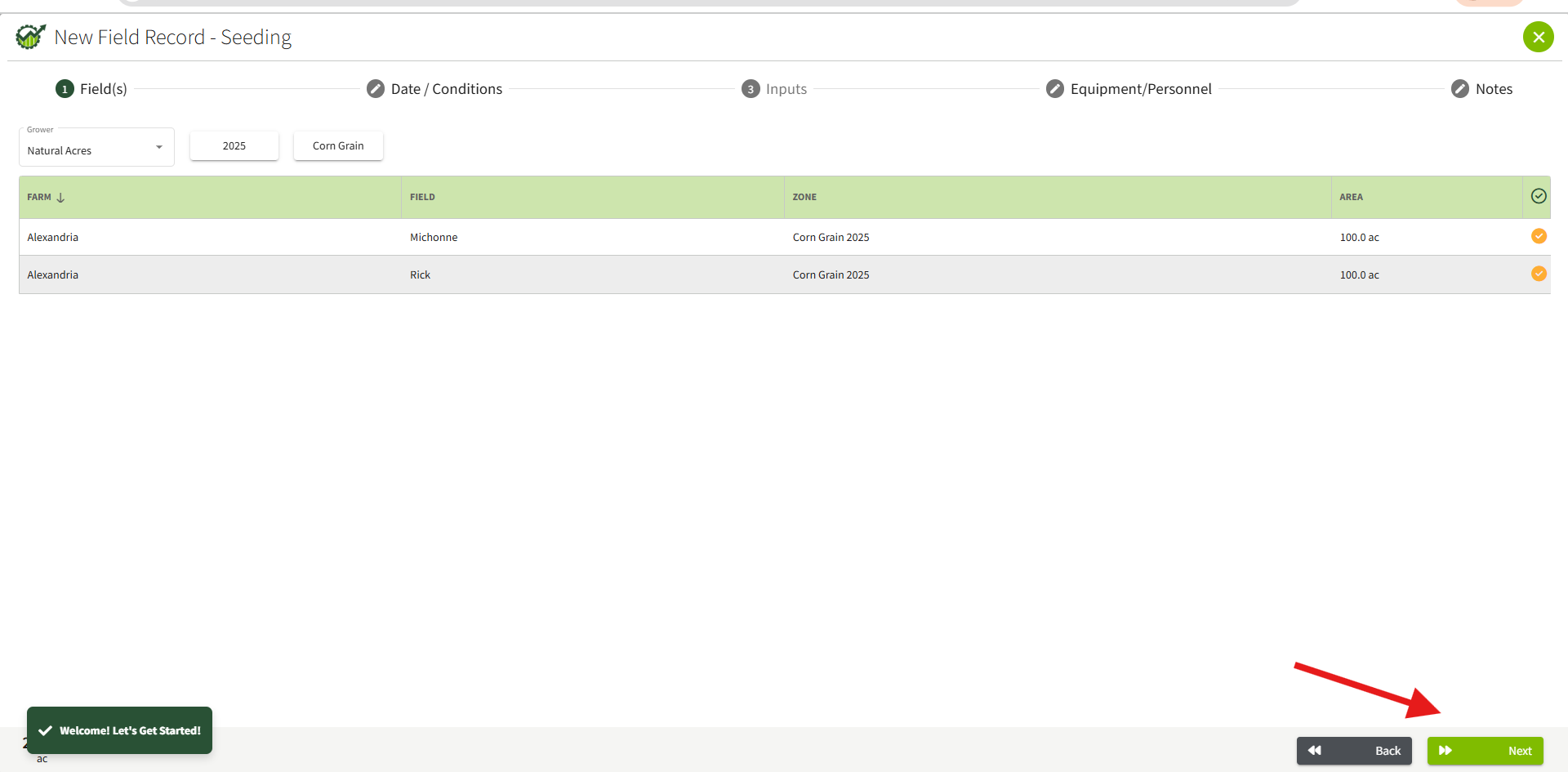Close the New Field Record dialog

[1538, 37]
